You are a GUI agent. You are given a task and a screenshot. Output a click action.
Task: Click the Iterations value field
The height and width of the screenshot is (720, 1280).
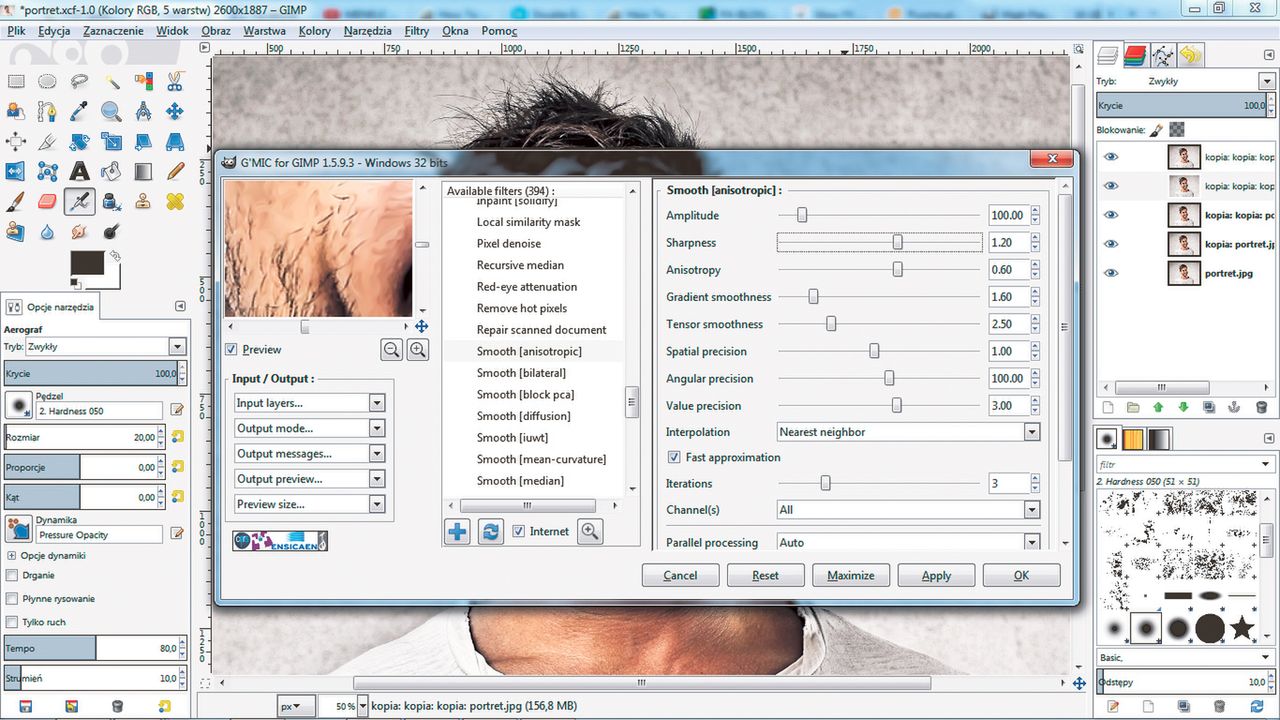click(1008, 483)
